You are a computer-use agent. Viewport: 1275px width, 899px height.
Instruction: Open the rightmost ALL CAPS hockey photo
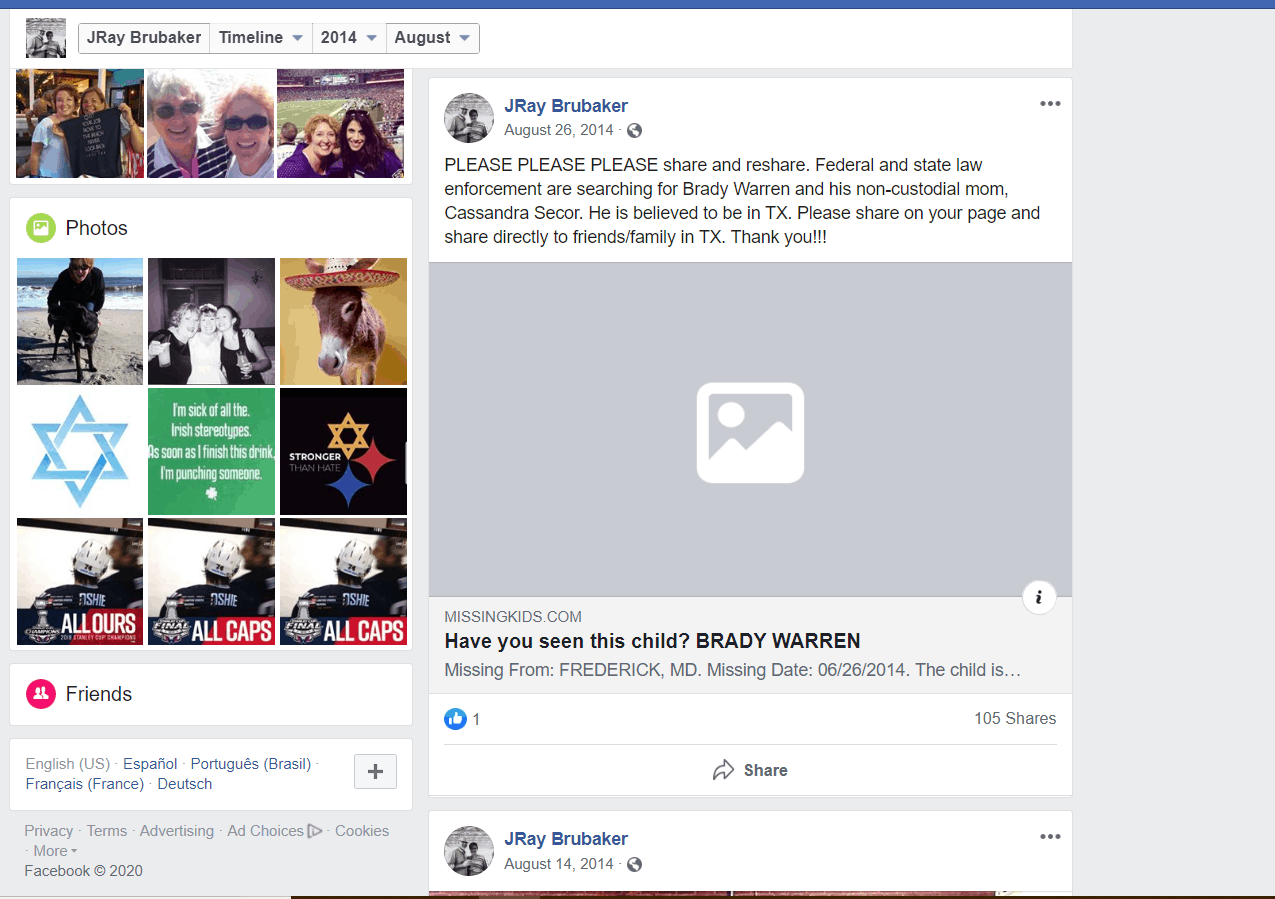[343, 581]
